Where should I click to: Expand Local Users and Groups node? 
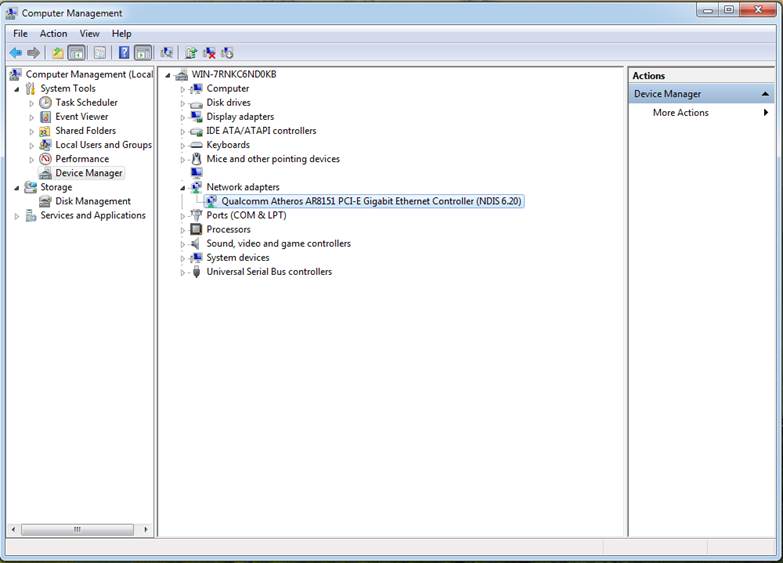click(31, 145)
